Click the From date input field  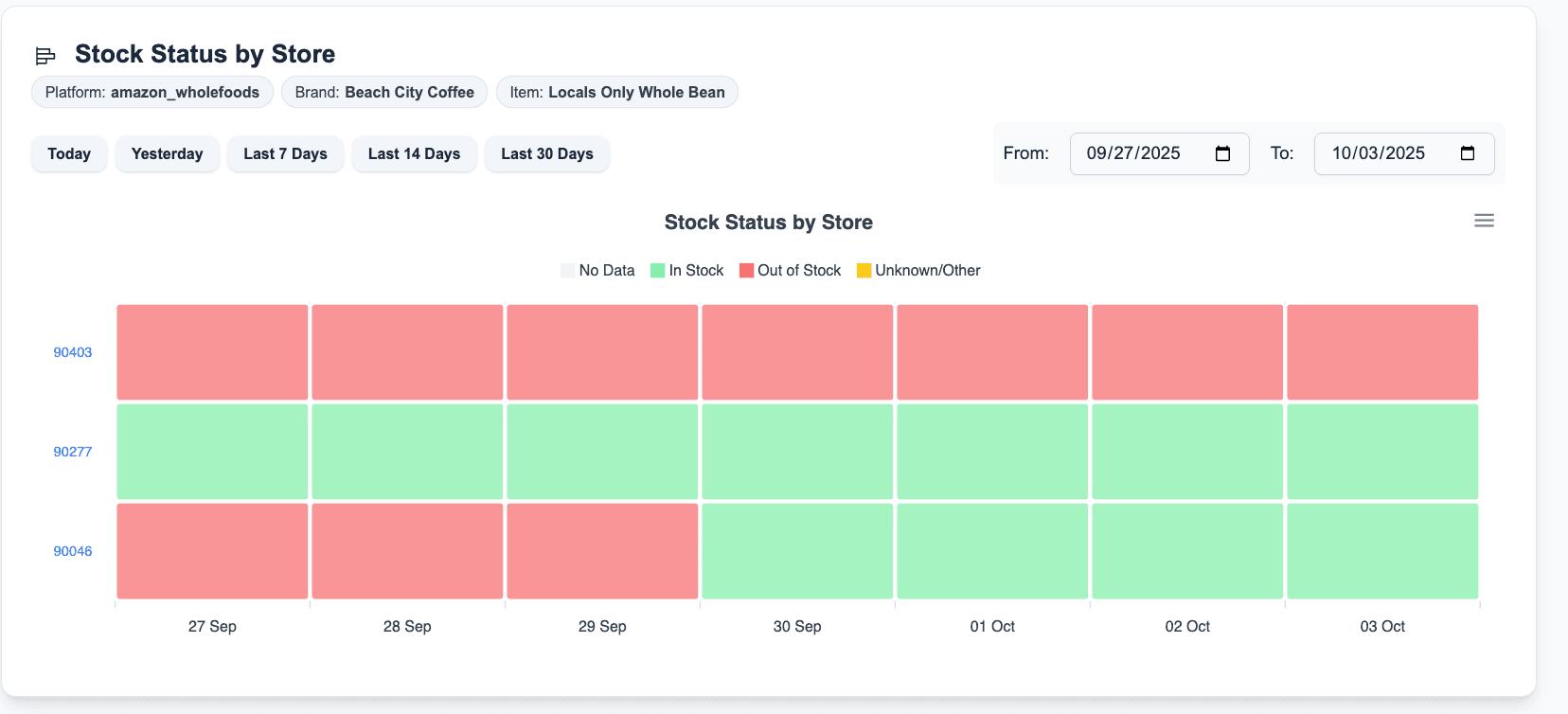point(1136,153)
